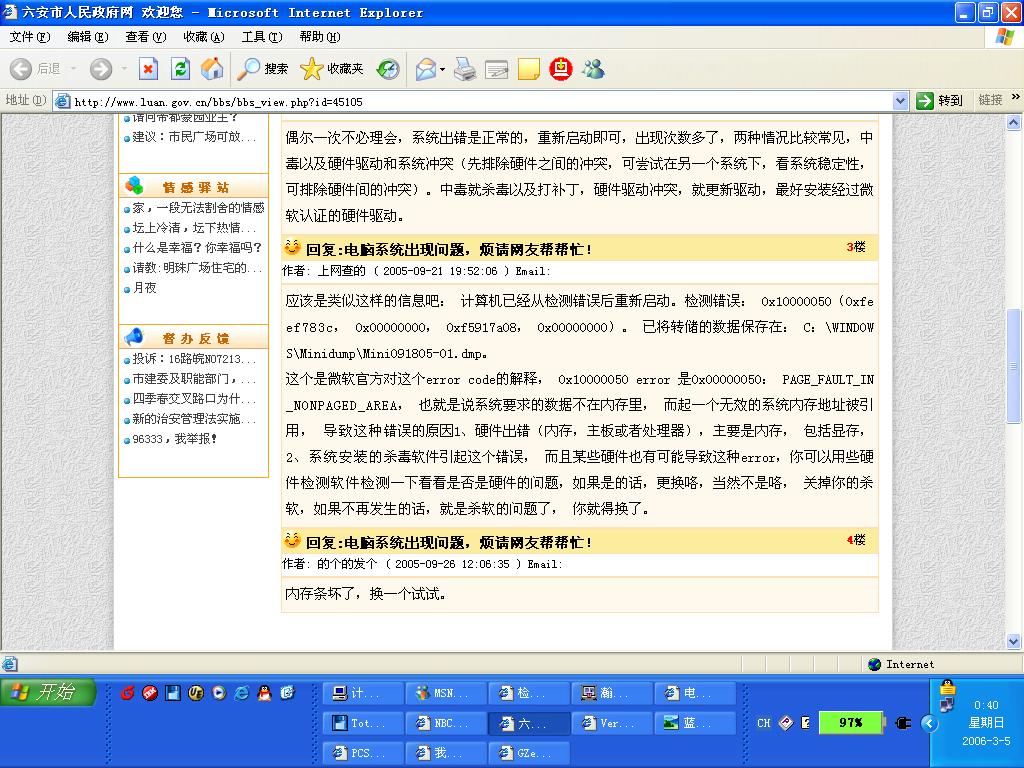Open the 查看(V) menu
The width and height of the screenshot is (1024, 768).
[x=145, y=37]
